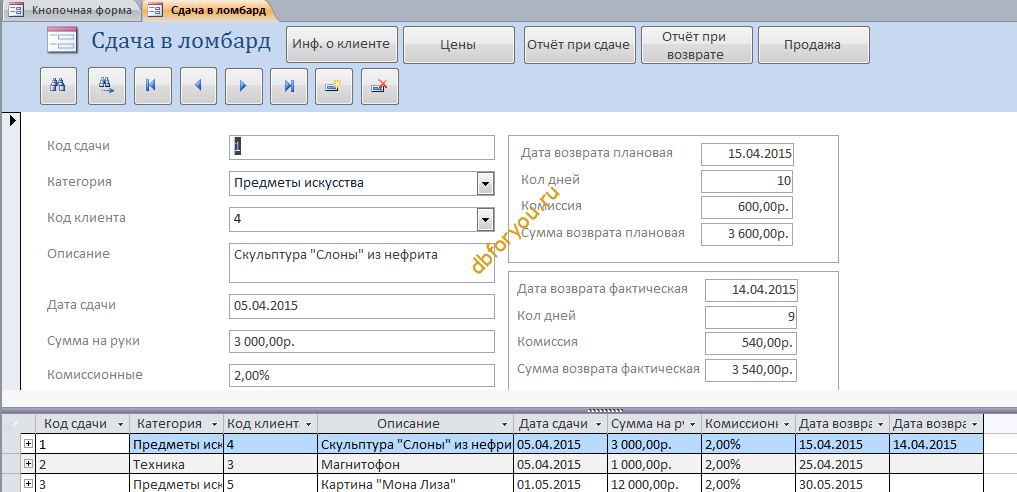Screen dimensions: 1017x492
Task: Select the Сдача в ломбард tab
Action: [x=210, y=10]
